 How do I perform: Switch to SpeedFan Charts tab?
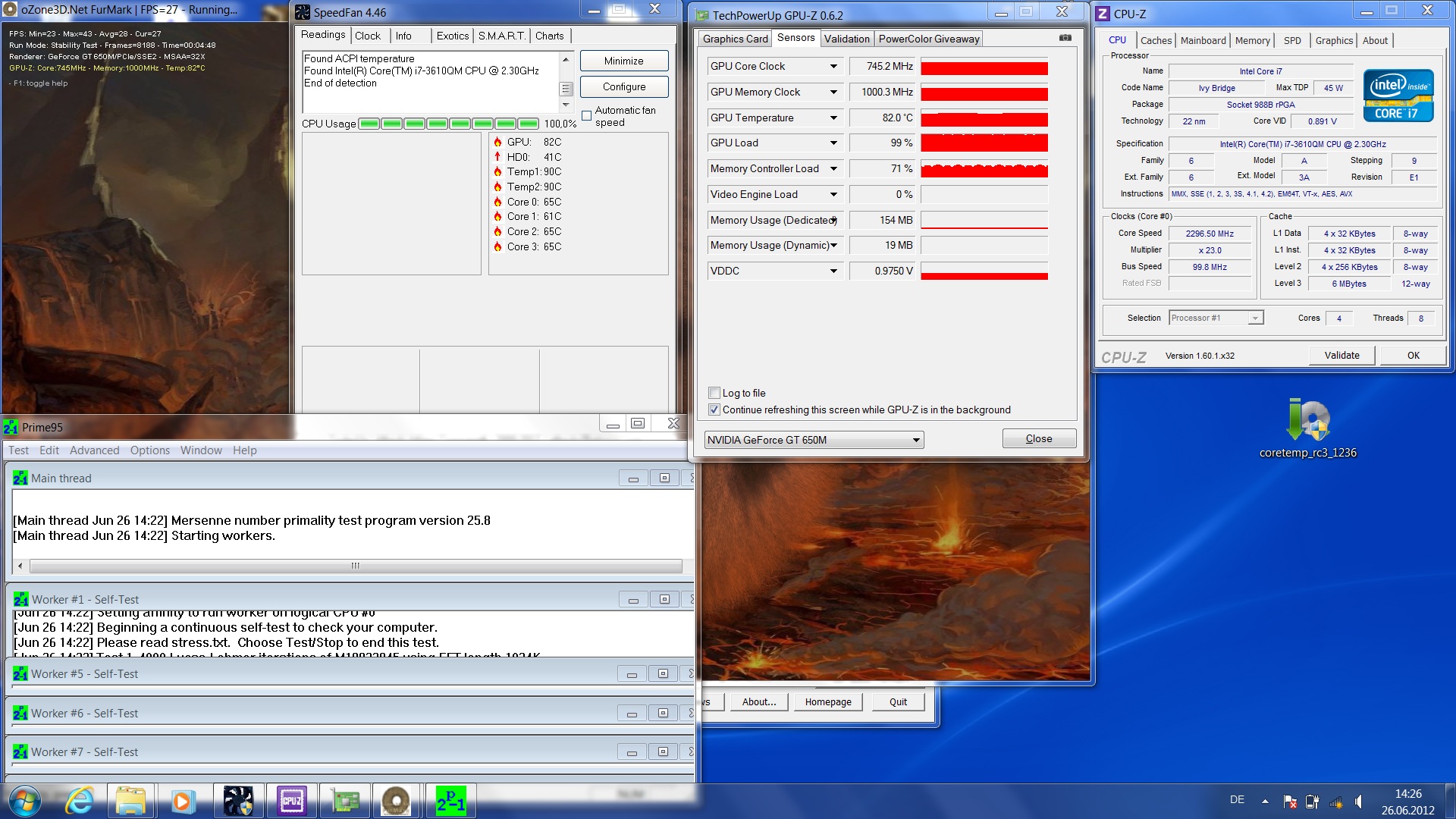point(549,36)
